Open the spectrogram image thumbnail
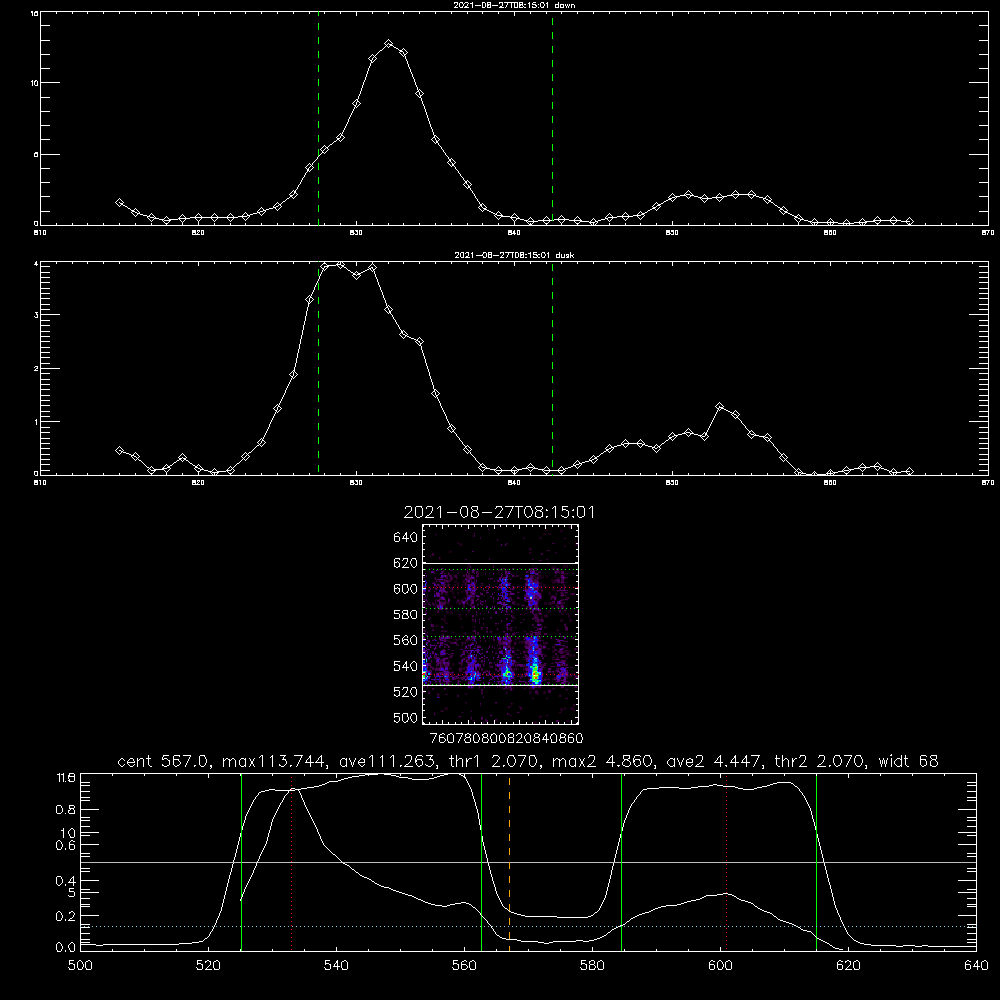Screen dimensions: 1000x1000 tap(501, 624)
